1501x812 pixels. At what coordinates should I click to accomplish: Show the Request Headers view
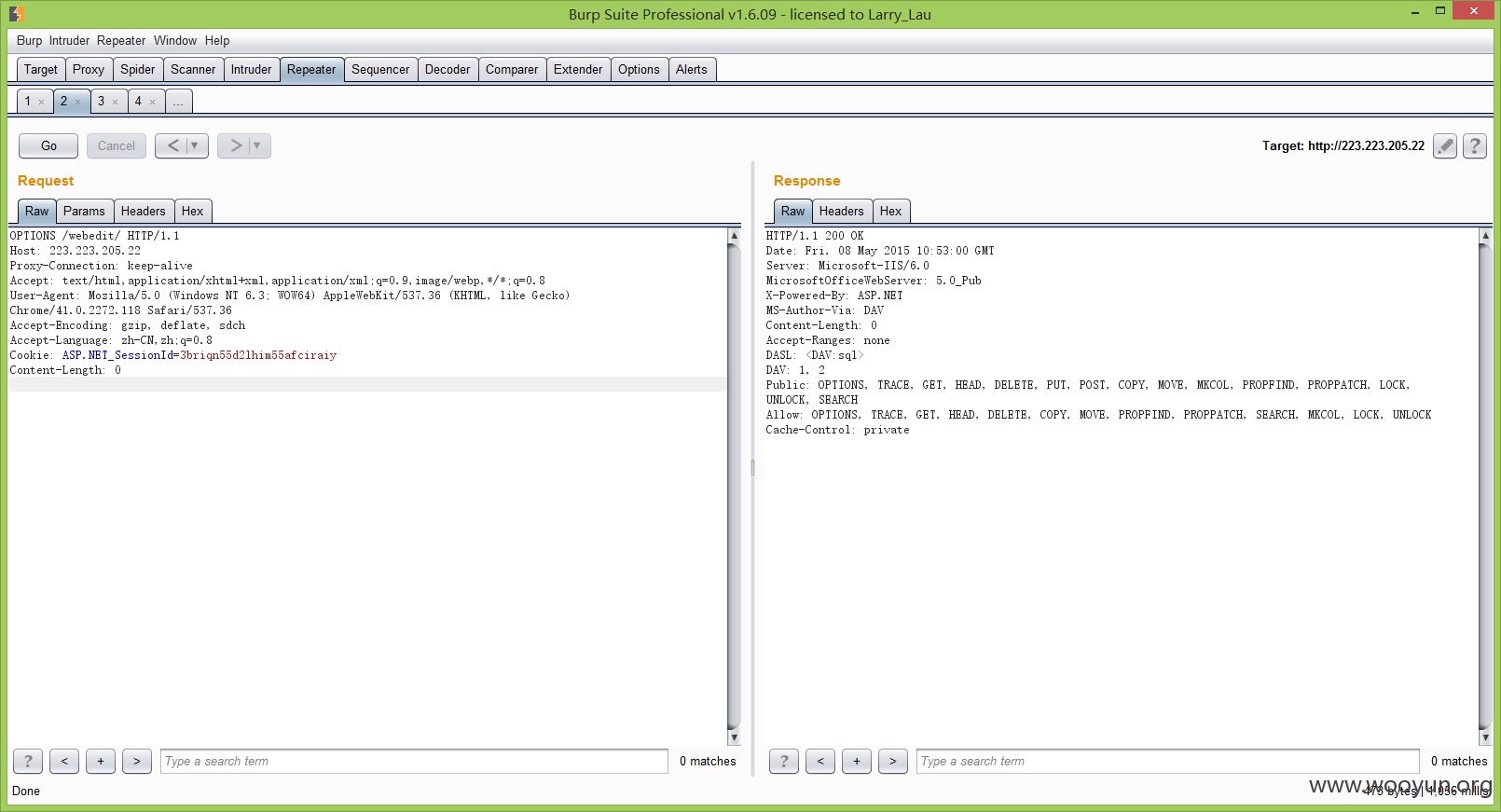(144, 211)
